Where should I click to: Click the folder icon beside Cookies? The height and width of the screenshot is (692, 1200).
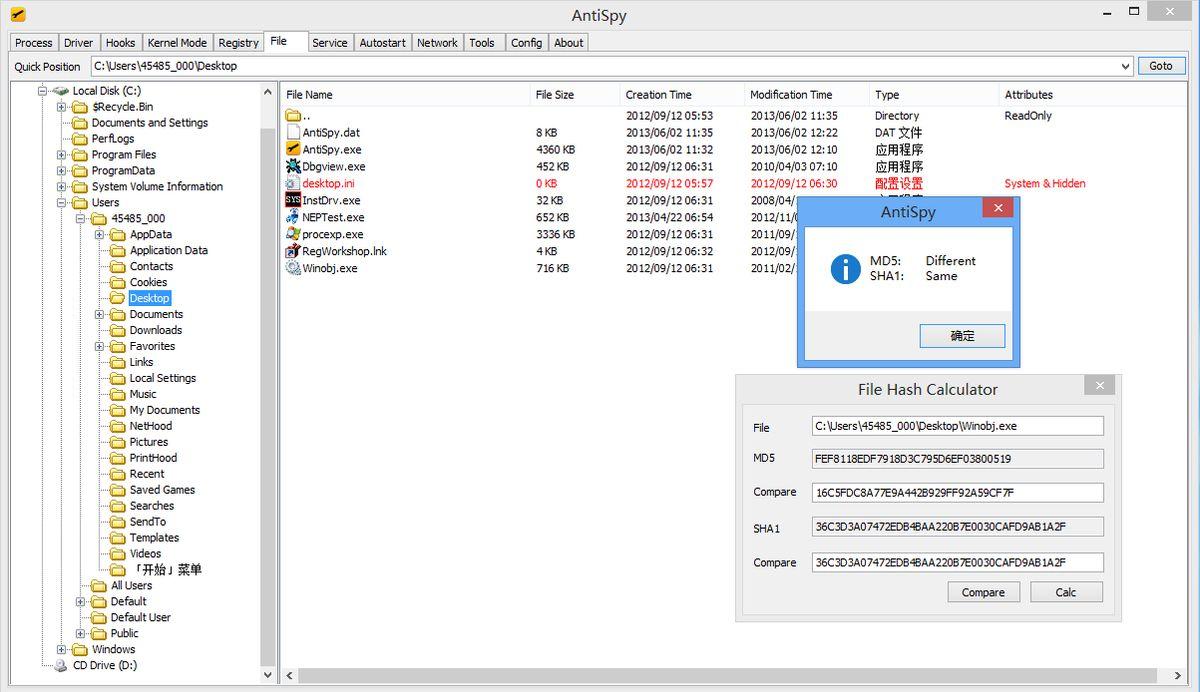118,282
